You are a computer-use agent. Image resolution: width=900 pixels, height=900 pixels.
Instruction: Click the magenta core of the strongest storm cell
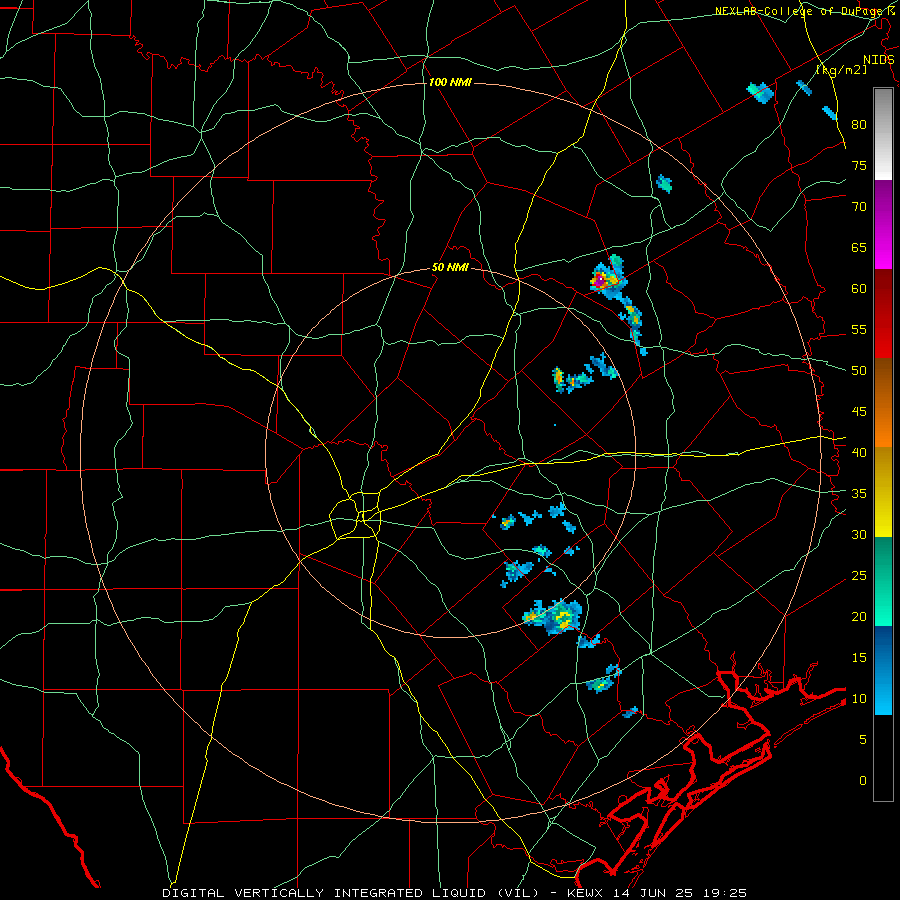[x=599, y=281]
